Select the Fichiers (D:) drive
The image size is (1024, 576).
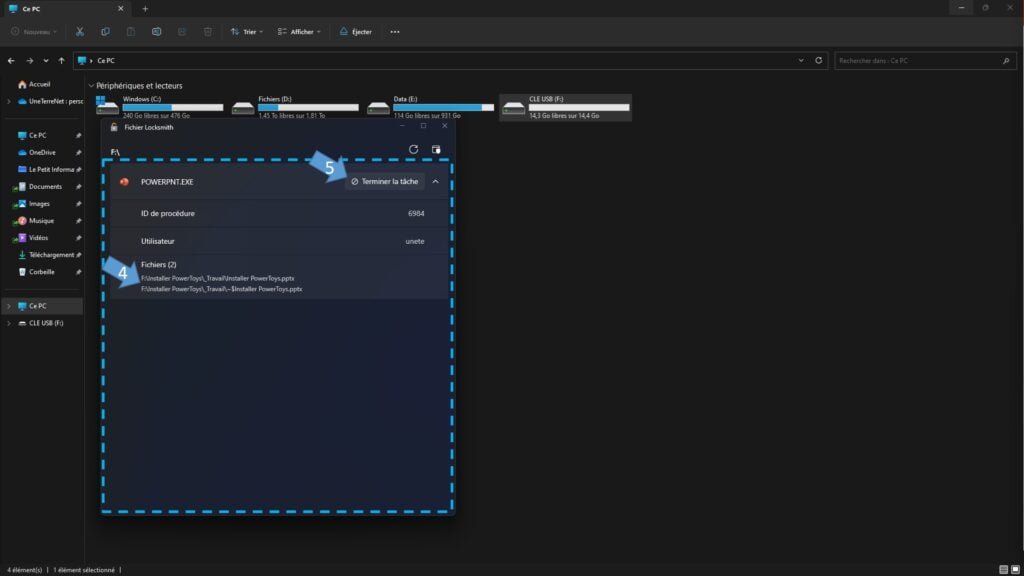click(295, 107)
